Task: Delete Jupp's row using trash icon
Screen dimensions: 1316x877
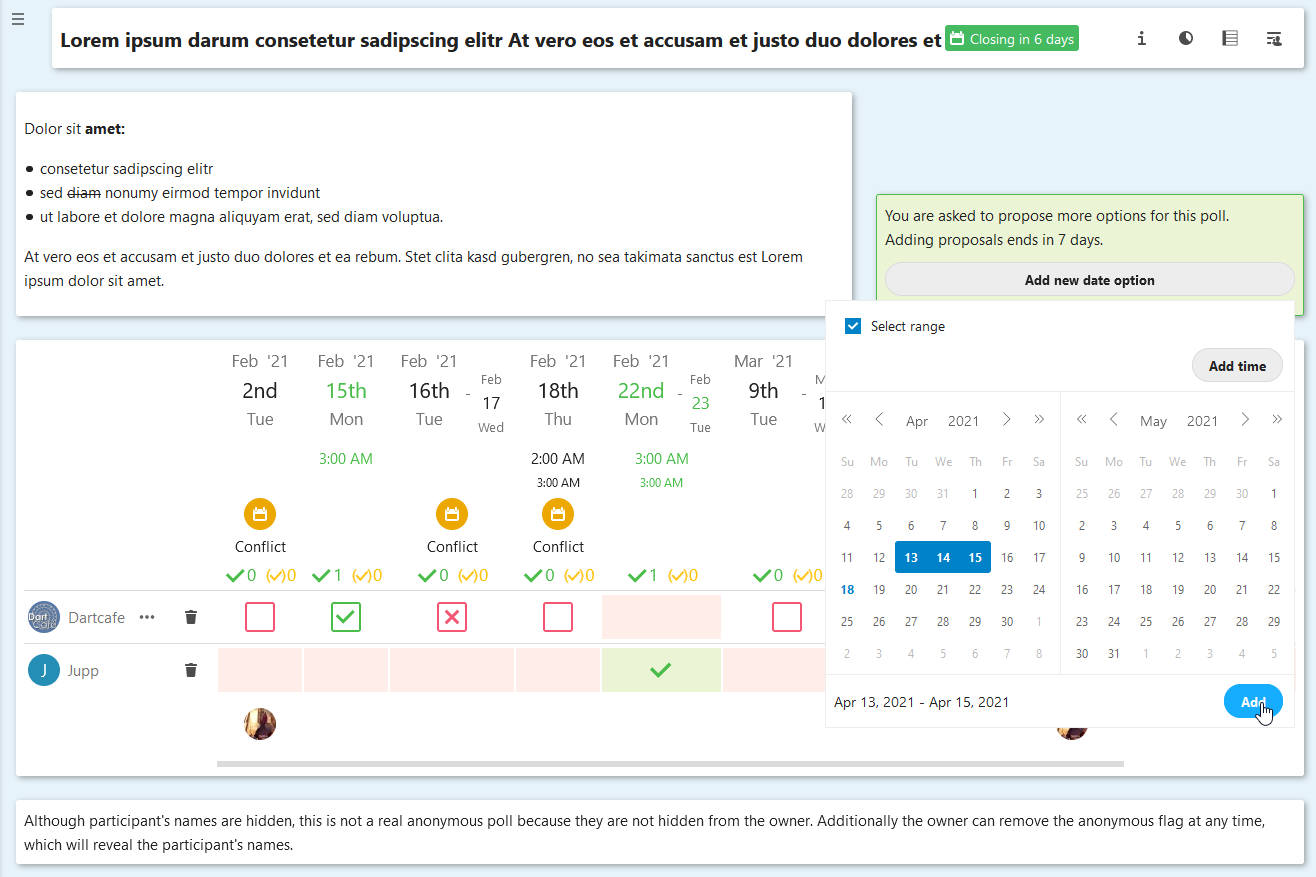Action: pyautogui.click(x=191, y=670)
